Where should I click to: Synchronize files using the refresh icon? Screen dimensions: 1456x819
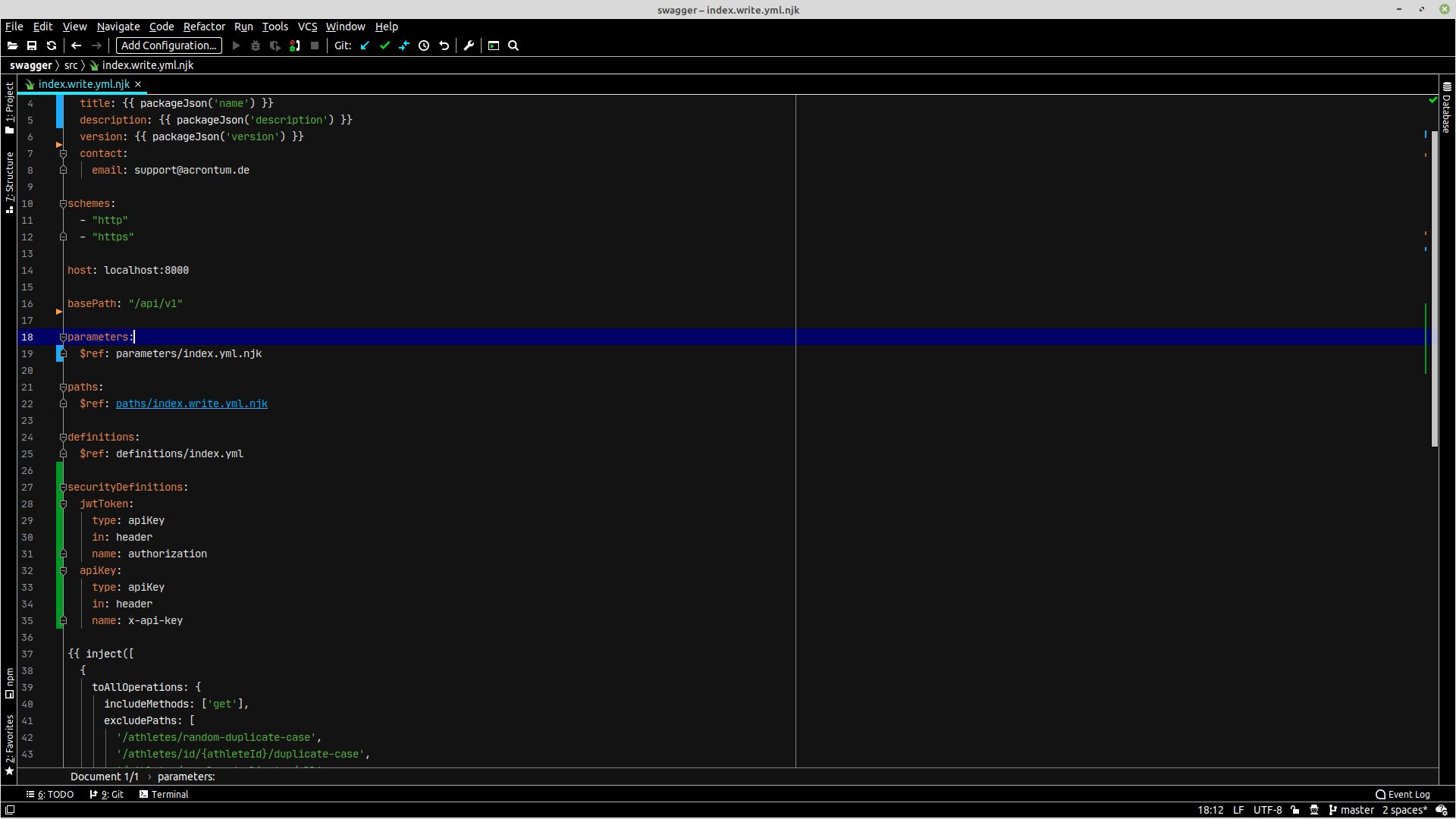point(52,45)
